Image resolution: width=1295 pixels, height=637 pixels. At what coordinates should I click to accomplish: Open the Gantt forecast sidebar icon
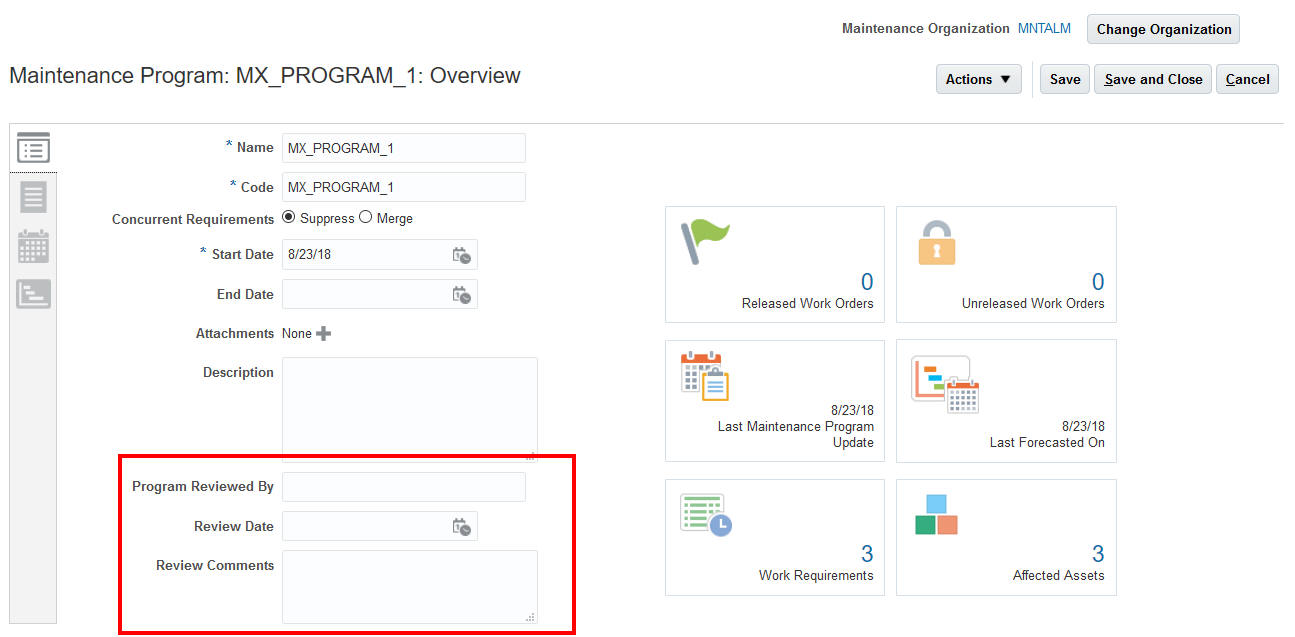(x=33, y=294)
